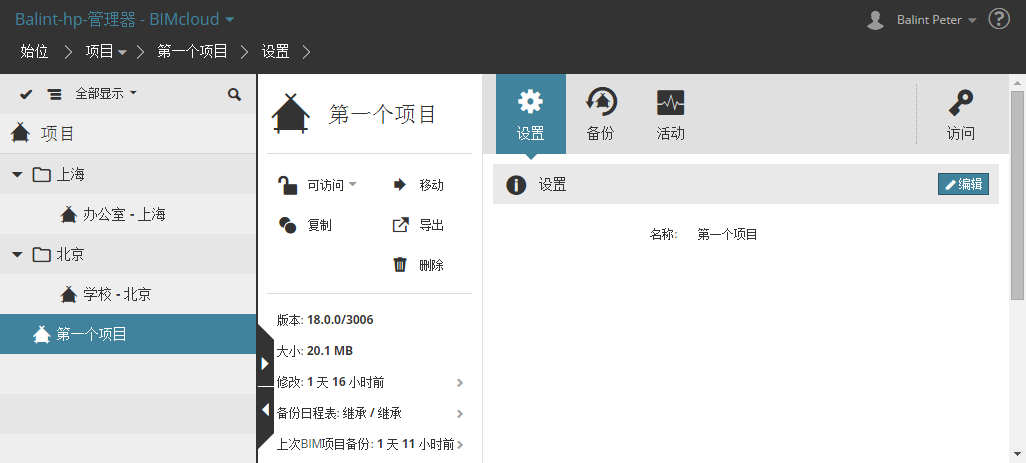This screenshot has width=1026, height=463.
Task: Click the info icon in 设置 header
Action: point(516,185)
